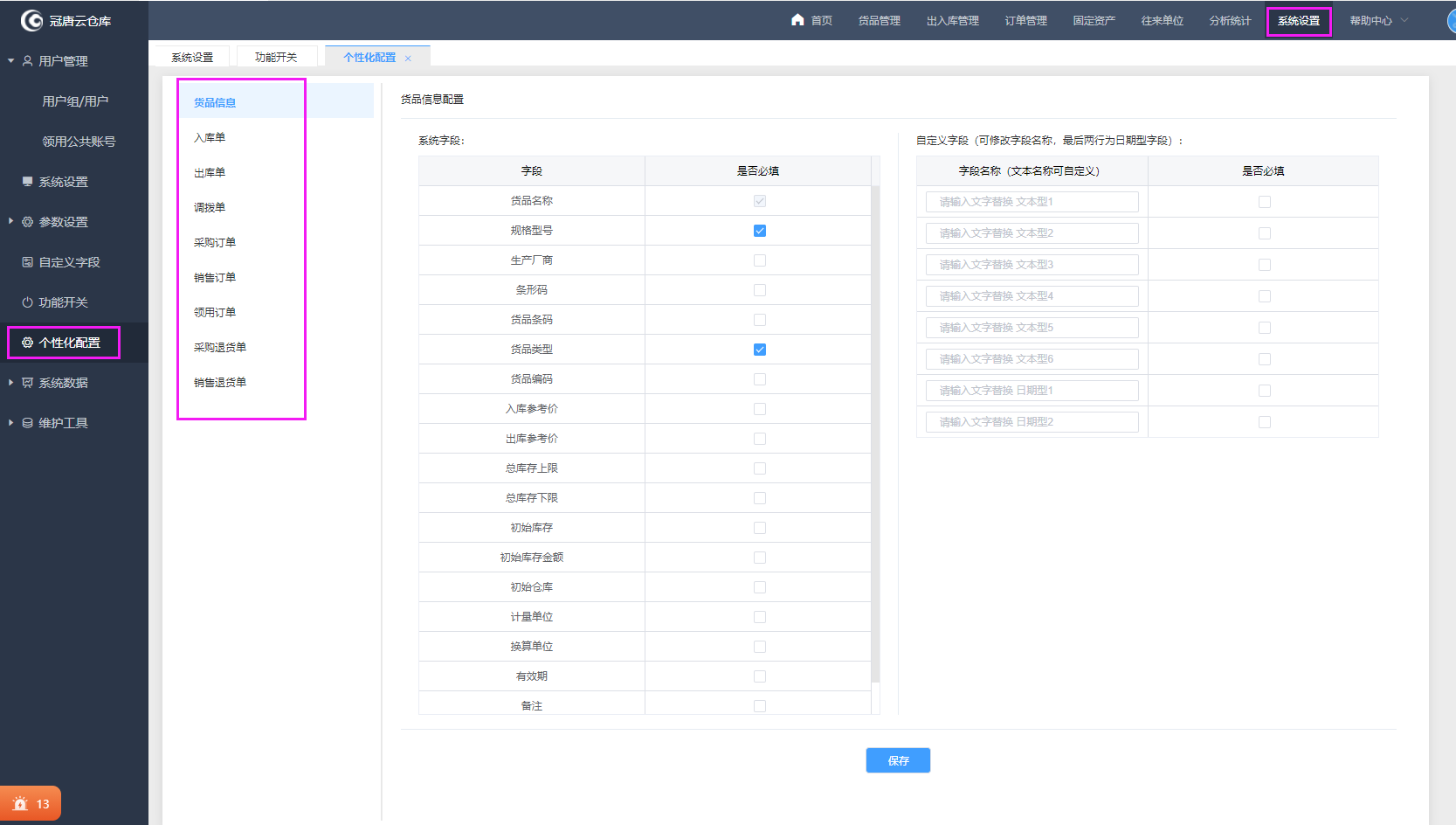Select 采购退货单 configuration
Image resolution: width=1456 pixels, height=825 pixels.
coord(220,347)
